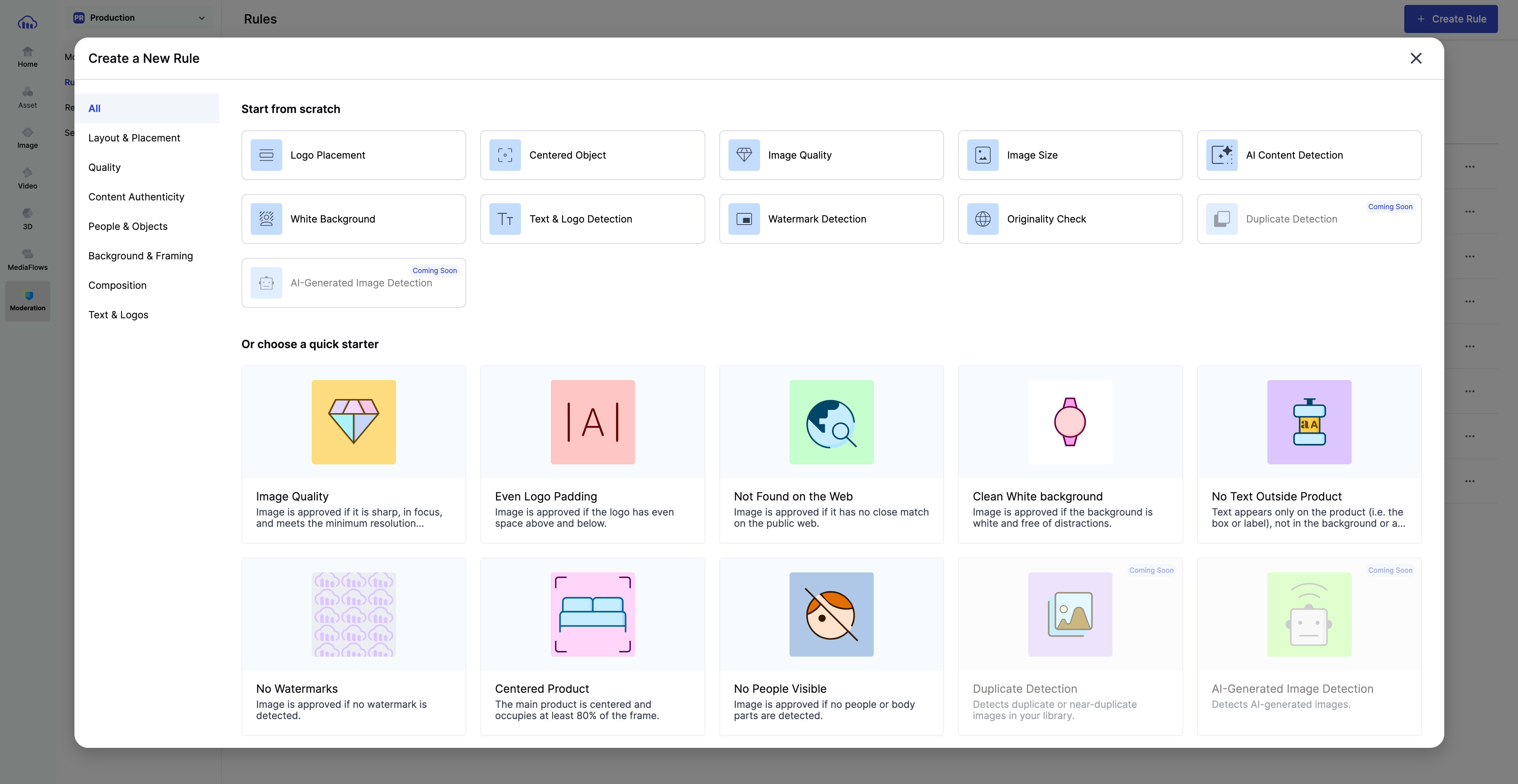Image resolution: width=1518 pixels, height=784 pixels.
Task: Click the AI Content Detection sparkle icon
Action: click(1222, 155)
